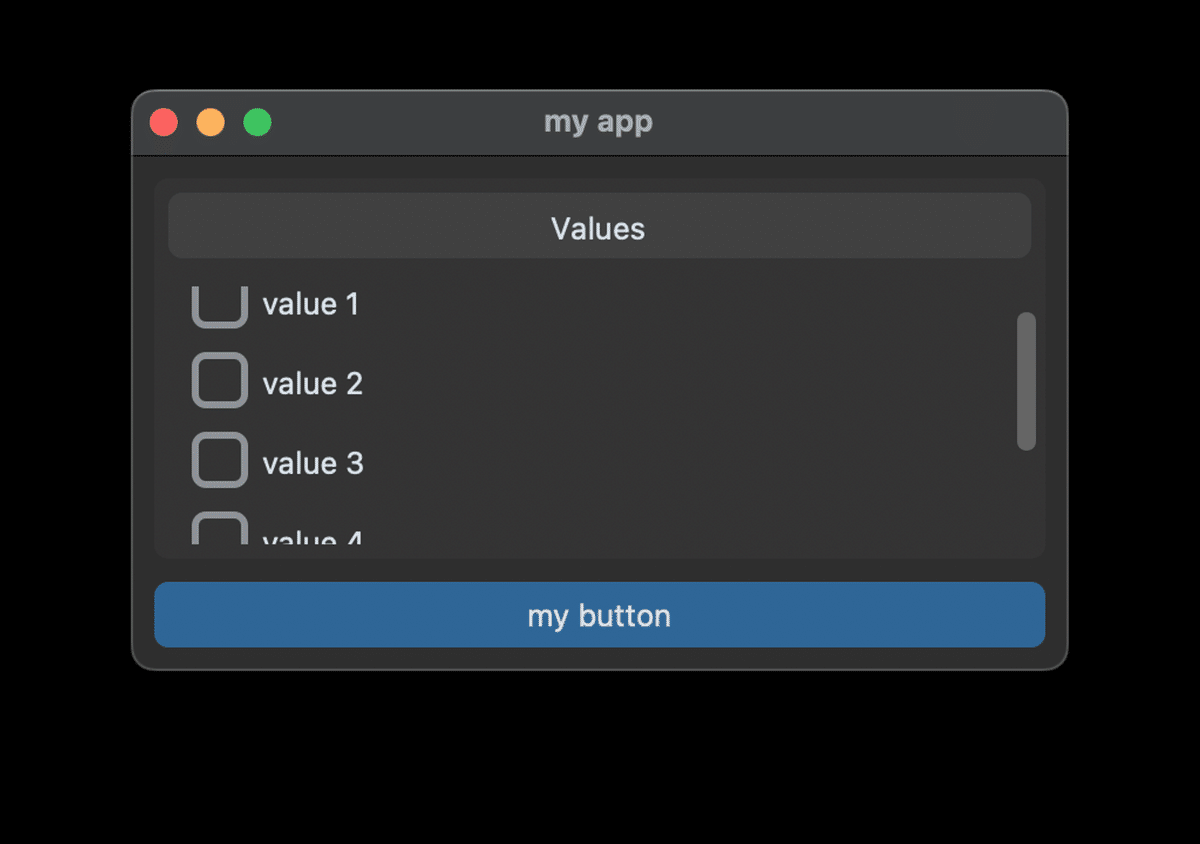Check the value 2 checkbox
This screenshot has height=844, width=1200.
218,382
